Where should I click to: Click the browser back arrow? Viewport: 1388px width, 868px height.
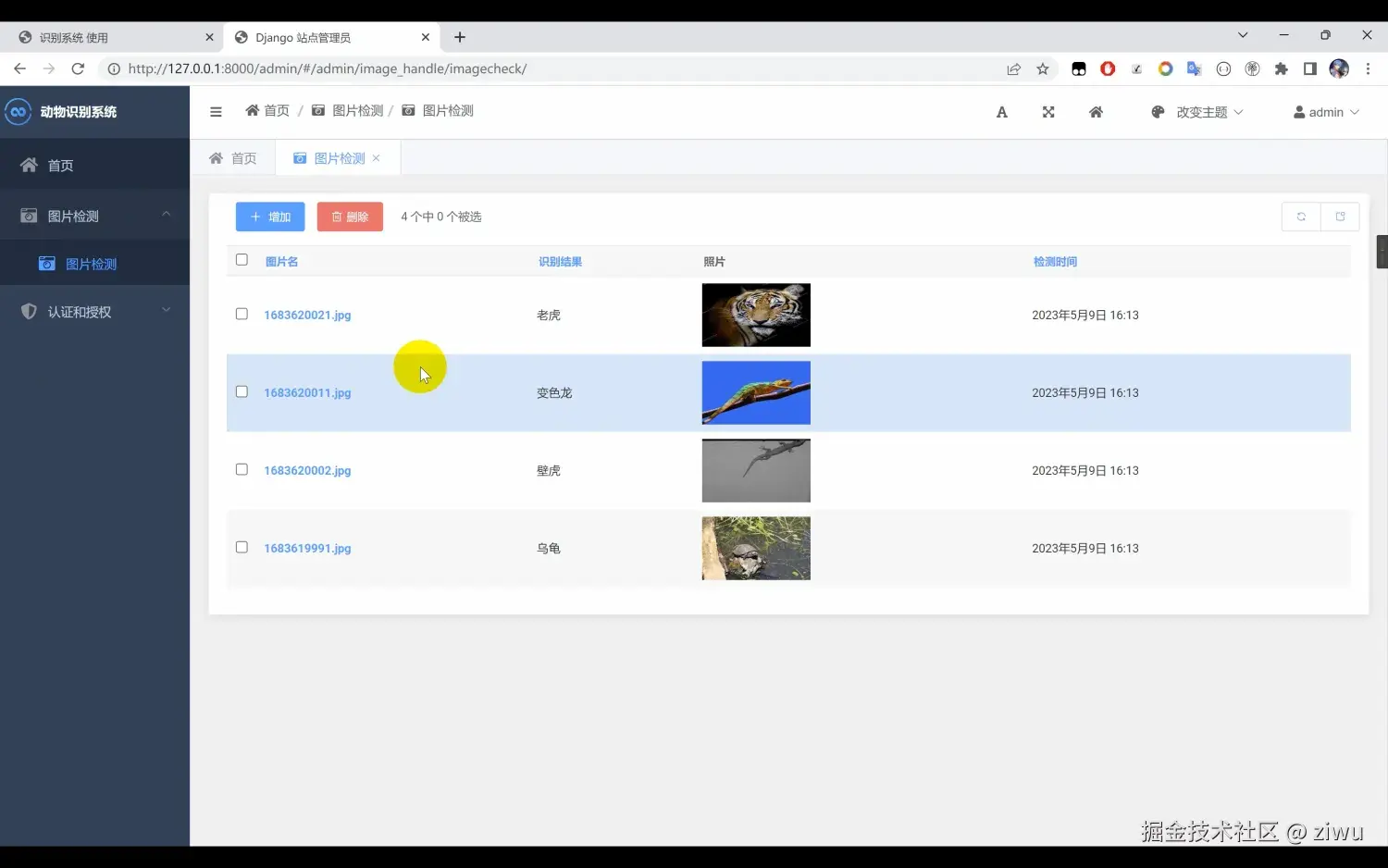19,68
